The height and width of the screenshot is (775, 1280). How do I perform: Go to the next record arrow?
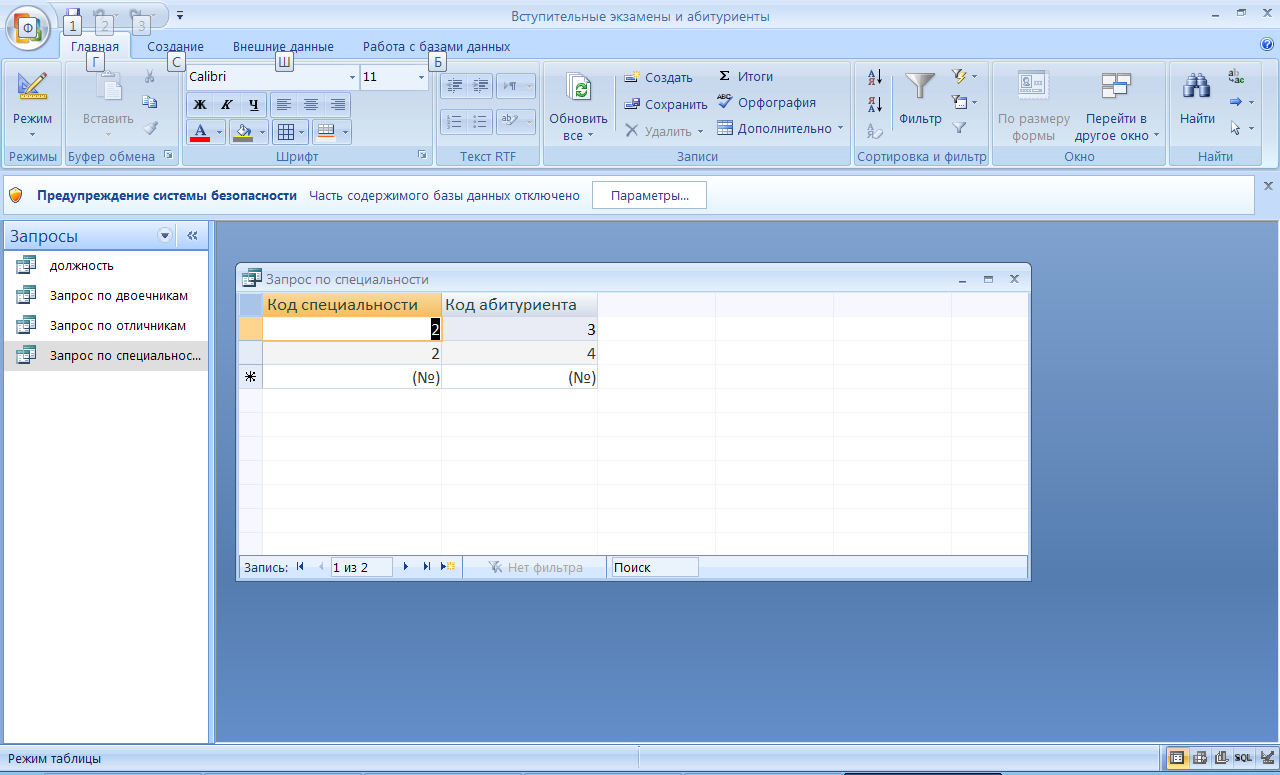[406, 567]
